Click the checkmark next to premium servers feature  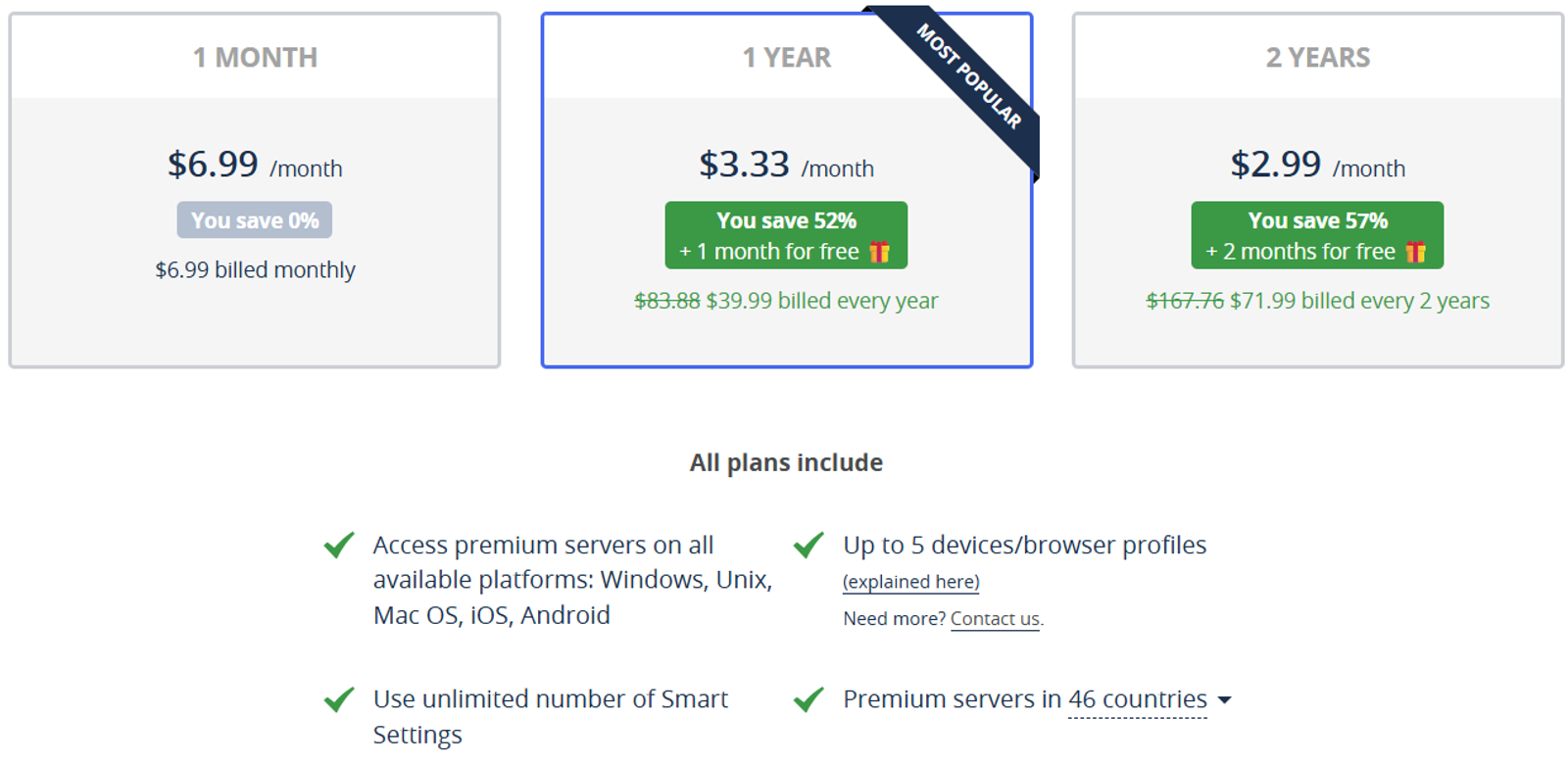pos(337,545)
